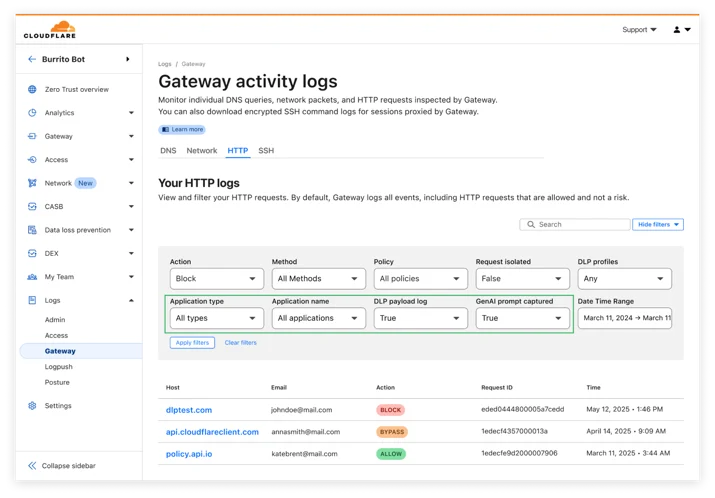715x498 pixels.
Task: Open the Method filter dropdown
Action: [319, 279]
